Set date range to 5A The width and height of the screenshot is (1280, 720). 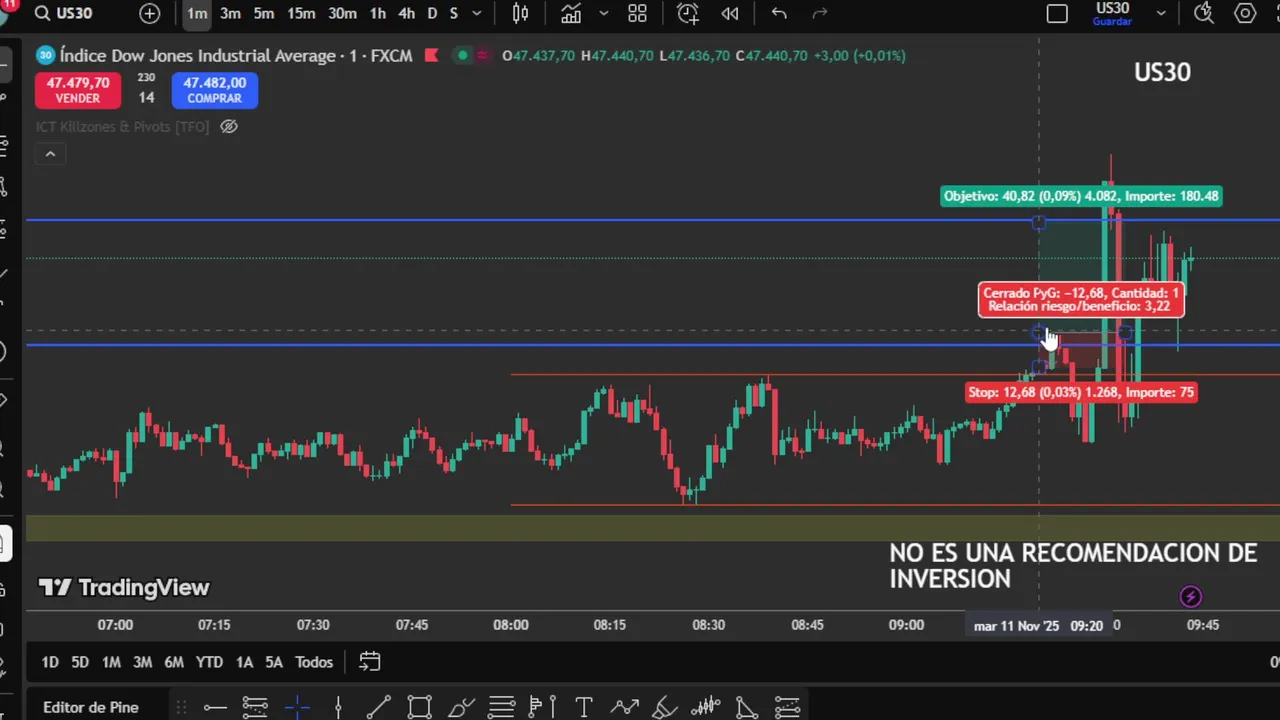[274, 662]
